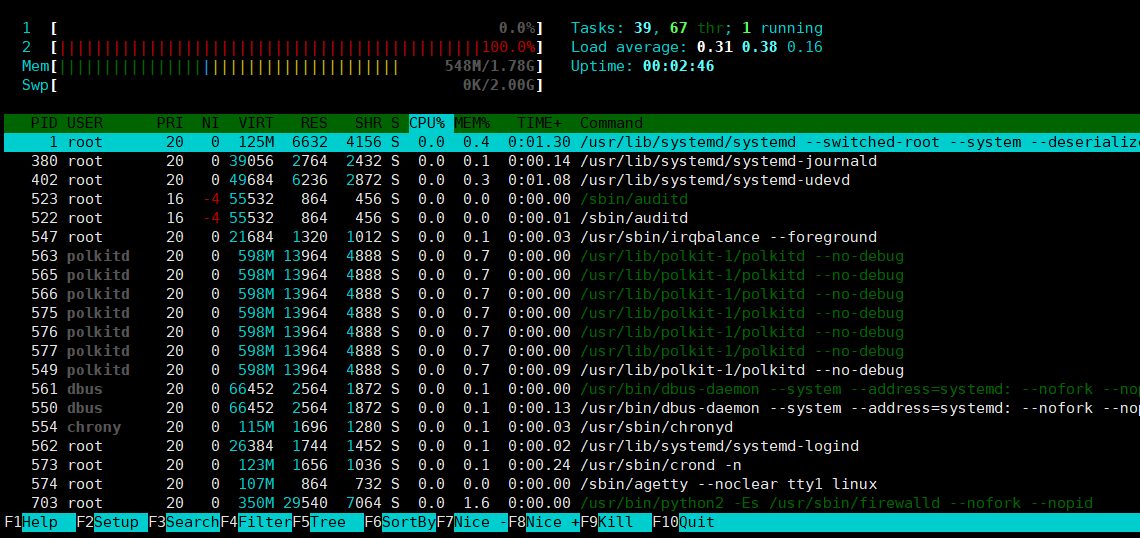Select the agetty tty1 process row
Viewport: 1140px width, 538px height.
click(x=572, y=483)
